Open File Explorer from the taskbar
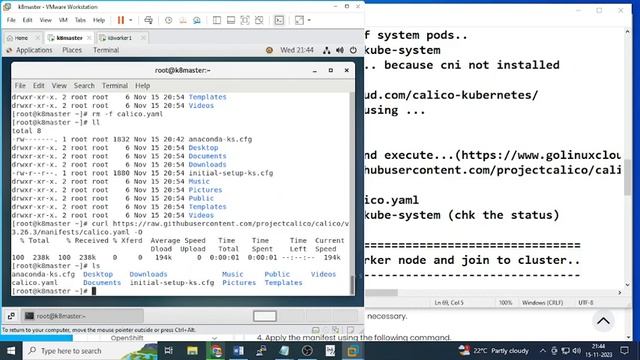This screenshot has height=360, width=640. (192, 351)
